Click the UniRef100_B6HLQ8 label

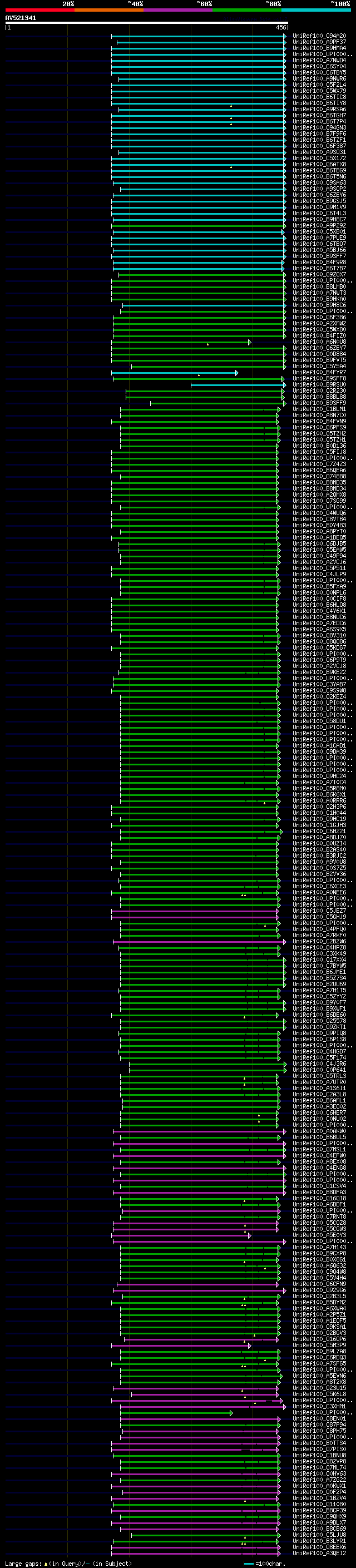click(x=319, y=605)
